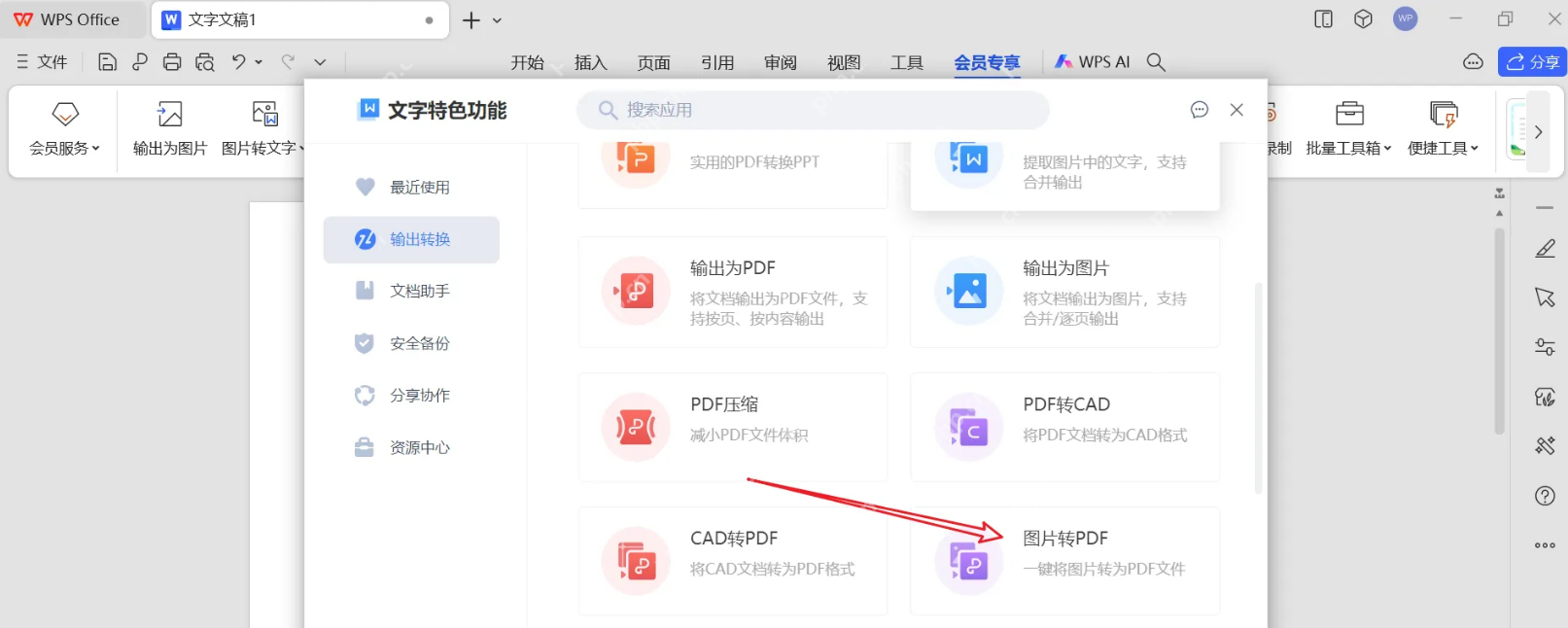Expand ribbon with right chevron arrow
This screenshot has height=628, width=1568.
[1539, 131]
